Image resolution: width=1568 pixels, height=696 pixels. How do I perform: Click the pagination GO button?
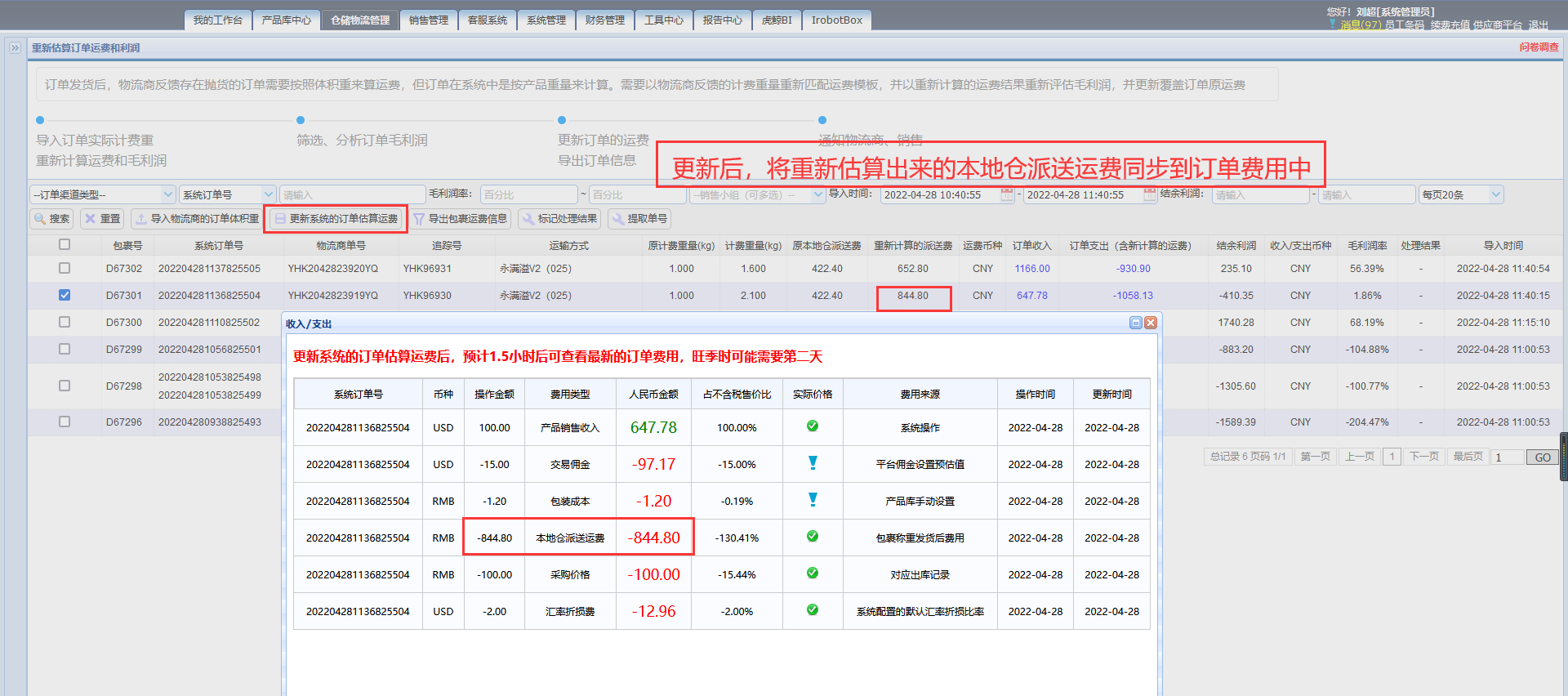(x=1543, y=457)
